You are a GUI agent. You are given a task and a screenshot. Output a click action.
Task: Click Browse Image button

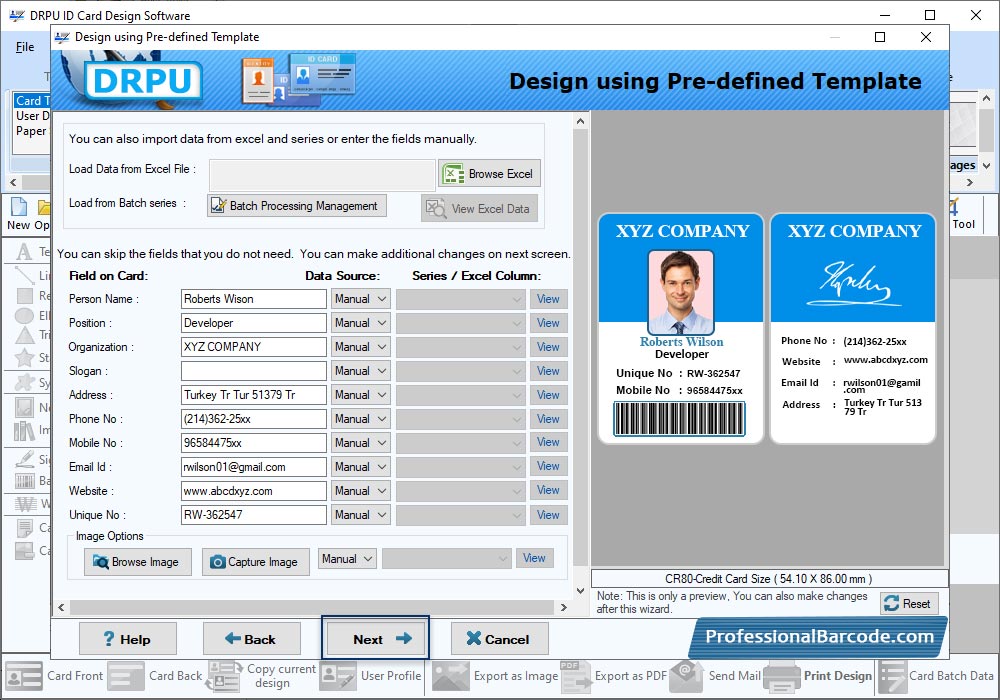[x=137, y=562]
